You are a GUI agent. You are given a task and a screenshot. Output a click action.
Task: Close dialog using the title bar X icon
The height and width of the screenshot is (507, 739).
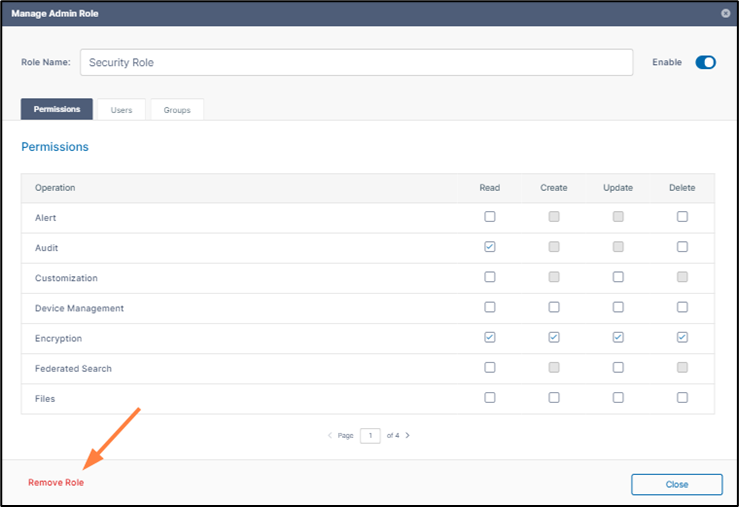coord(725,13)
